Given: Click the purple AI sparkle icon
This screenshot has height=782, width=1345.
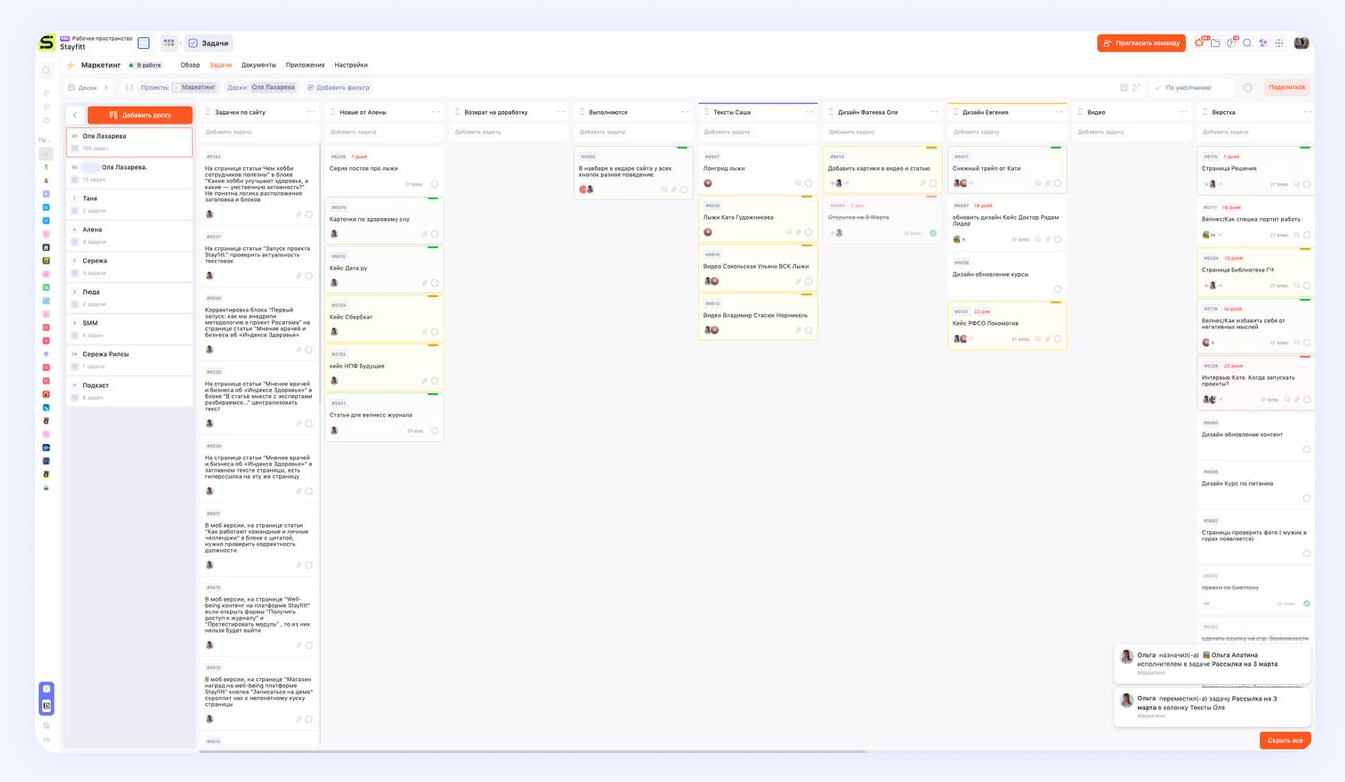Looking at the screenshot, I should (1263, 43).
